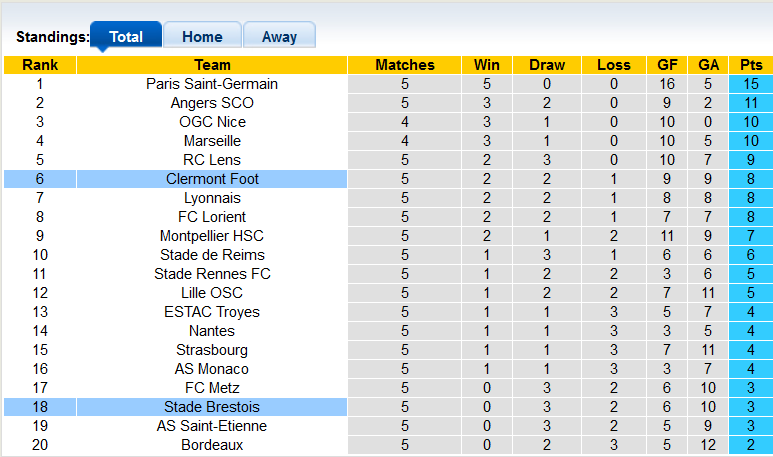This screenshot has width=773, height=457.
Task: Click OGC Nice in the table
Action: (212, 122)
